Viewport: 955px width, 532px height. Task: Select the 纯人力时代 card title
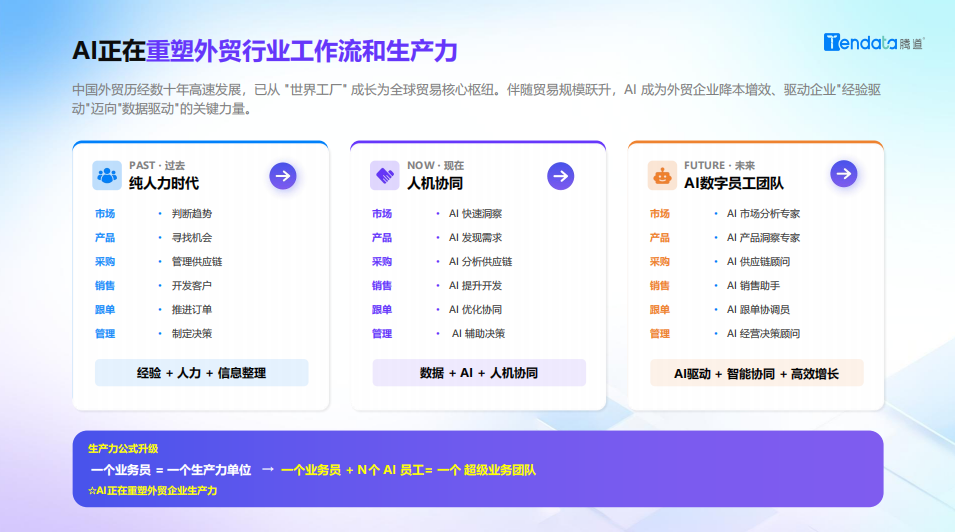(164, 183)
